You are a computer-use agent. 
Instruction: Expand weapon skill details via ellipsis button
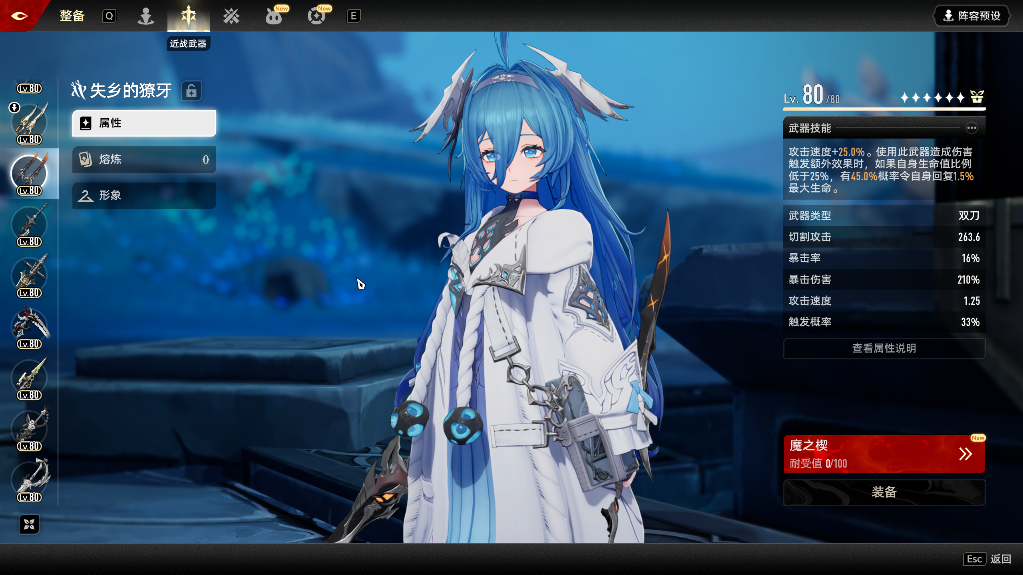(971, 128)
